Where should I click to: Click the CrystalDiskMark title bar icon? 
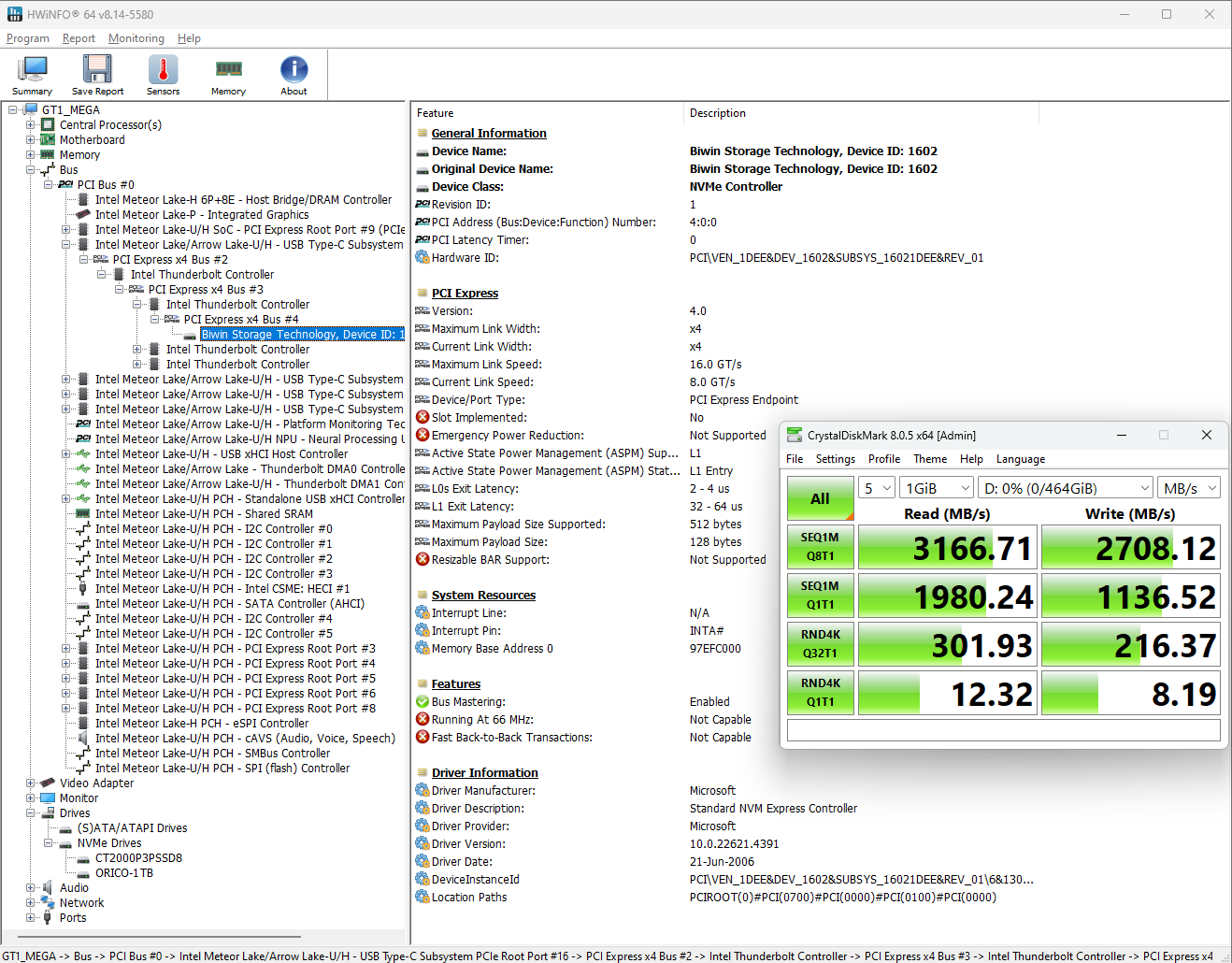click(x=795, y=435)
